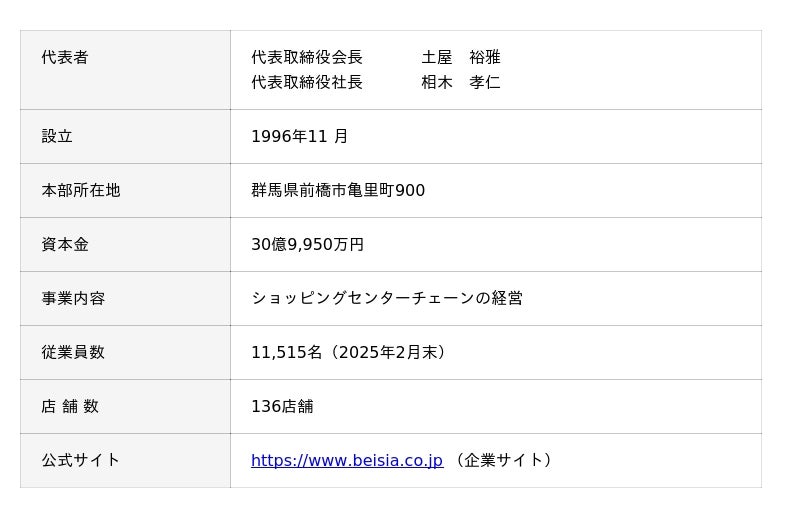The image size is (800, 518).
Task: Open the https://www.beisia.co.jp link
Action: pos(346,461)
